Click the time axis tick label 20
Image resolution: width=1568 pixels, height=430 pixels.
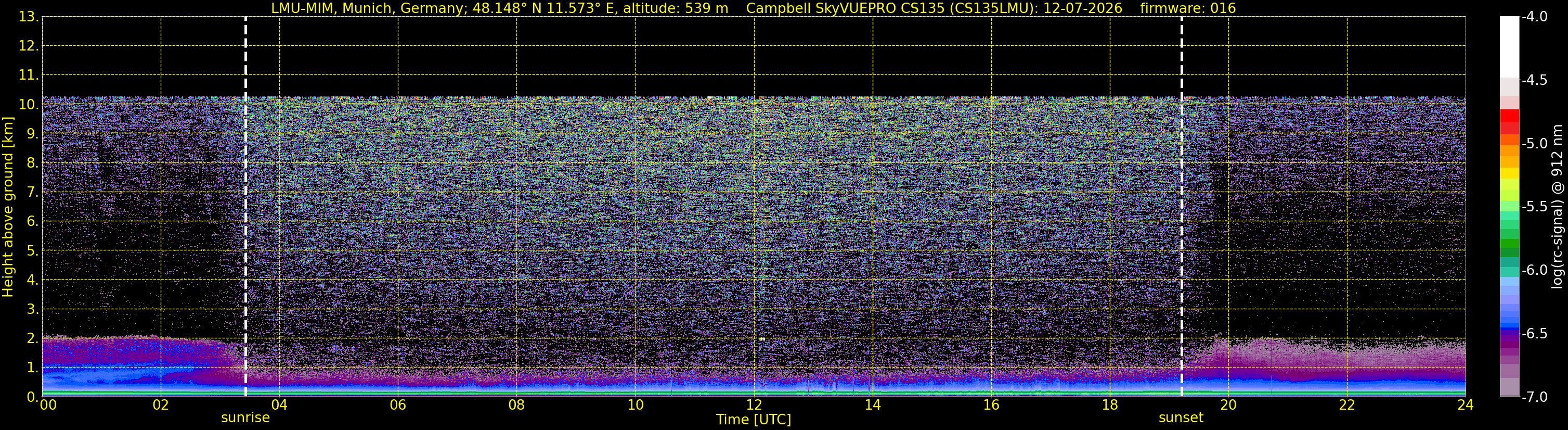pyautogui.click(x=1228, y=405)
